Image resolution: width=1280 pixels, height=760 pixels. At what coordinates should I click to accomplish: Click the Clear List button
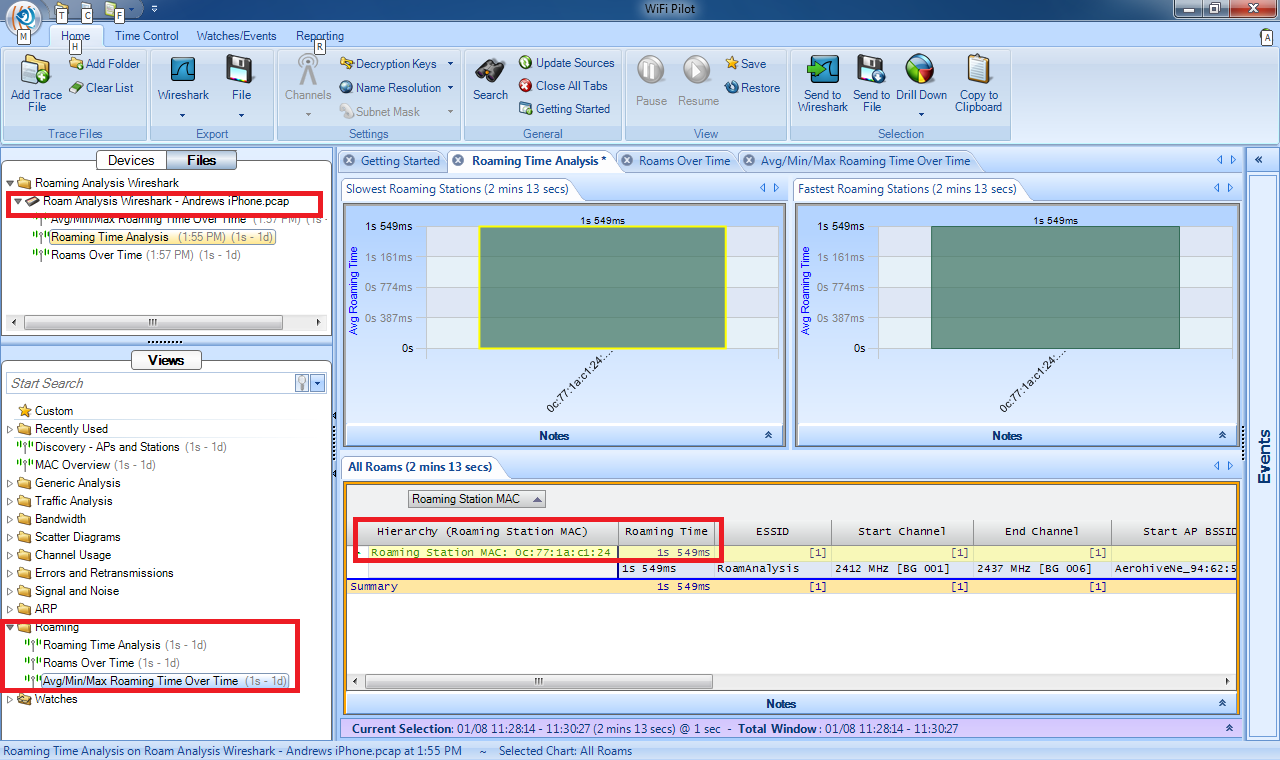103,87
